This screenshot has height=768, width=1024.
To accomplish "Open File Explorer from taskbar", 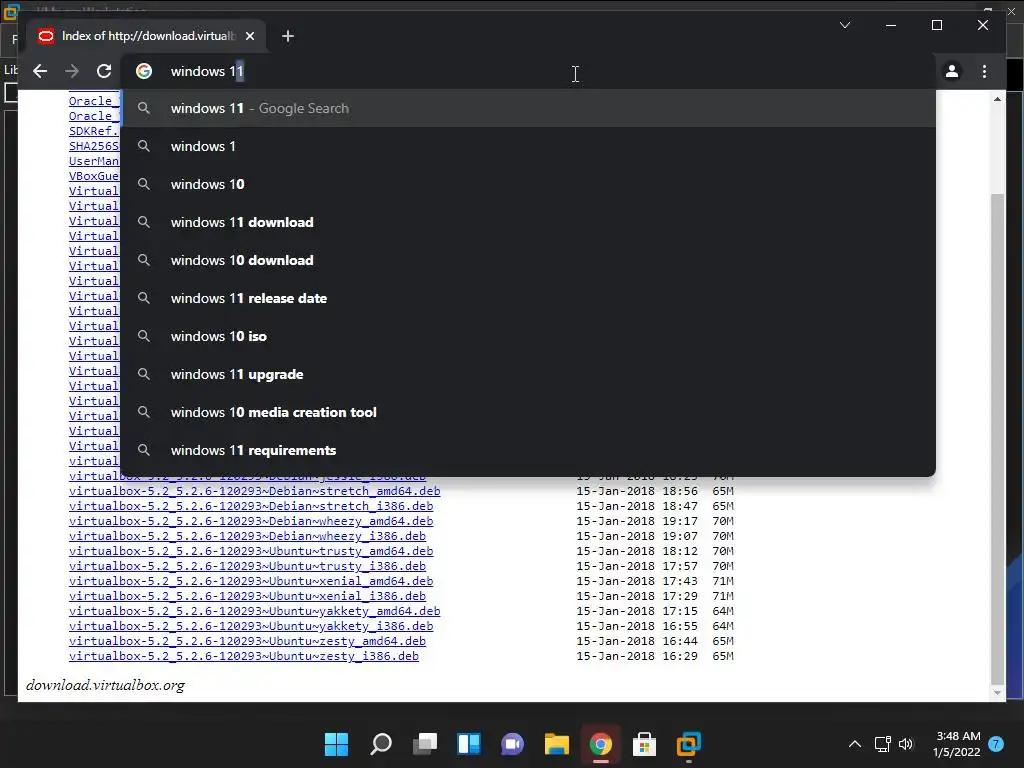I will 556,744.
